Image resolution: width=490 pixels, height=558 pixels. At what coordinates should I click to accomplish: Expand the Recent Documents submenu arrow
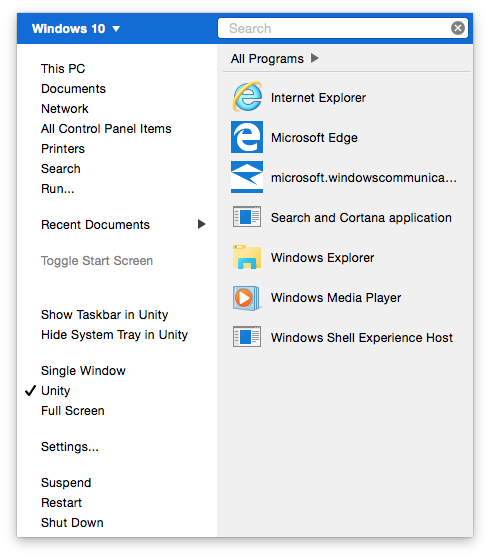[202, 224]
